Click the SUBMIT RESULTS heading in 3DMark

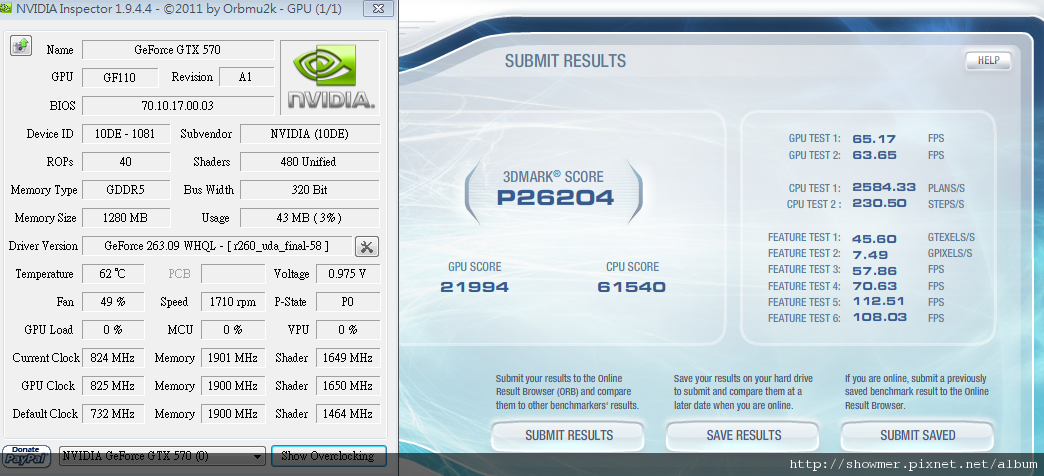click(x=565, y=61)
